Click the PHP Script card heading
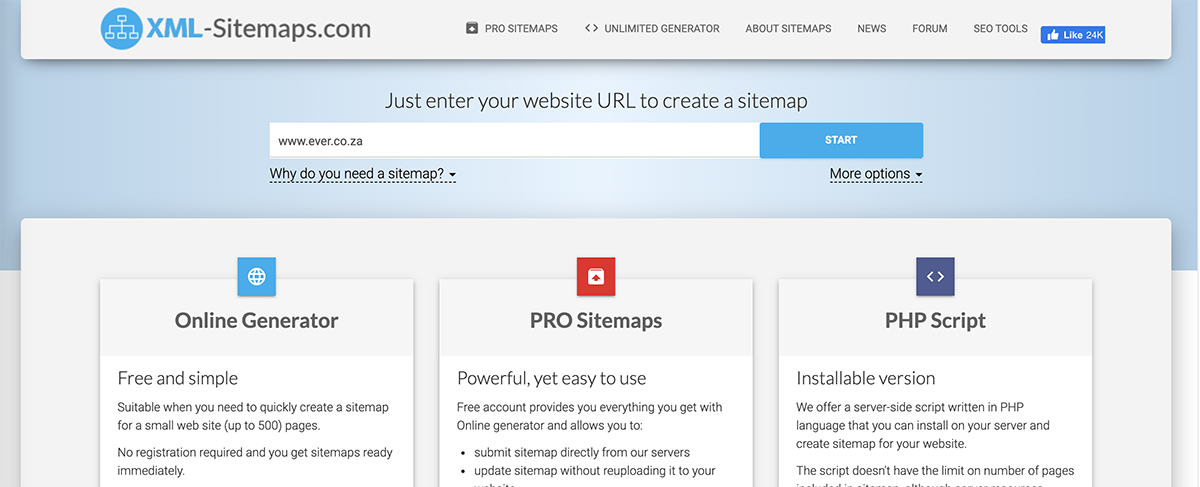This screenshot has width=1200, height=487. (935, 321)
